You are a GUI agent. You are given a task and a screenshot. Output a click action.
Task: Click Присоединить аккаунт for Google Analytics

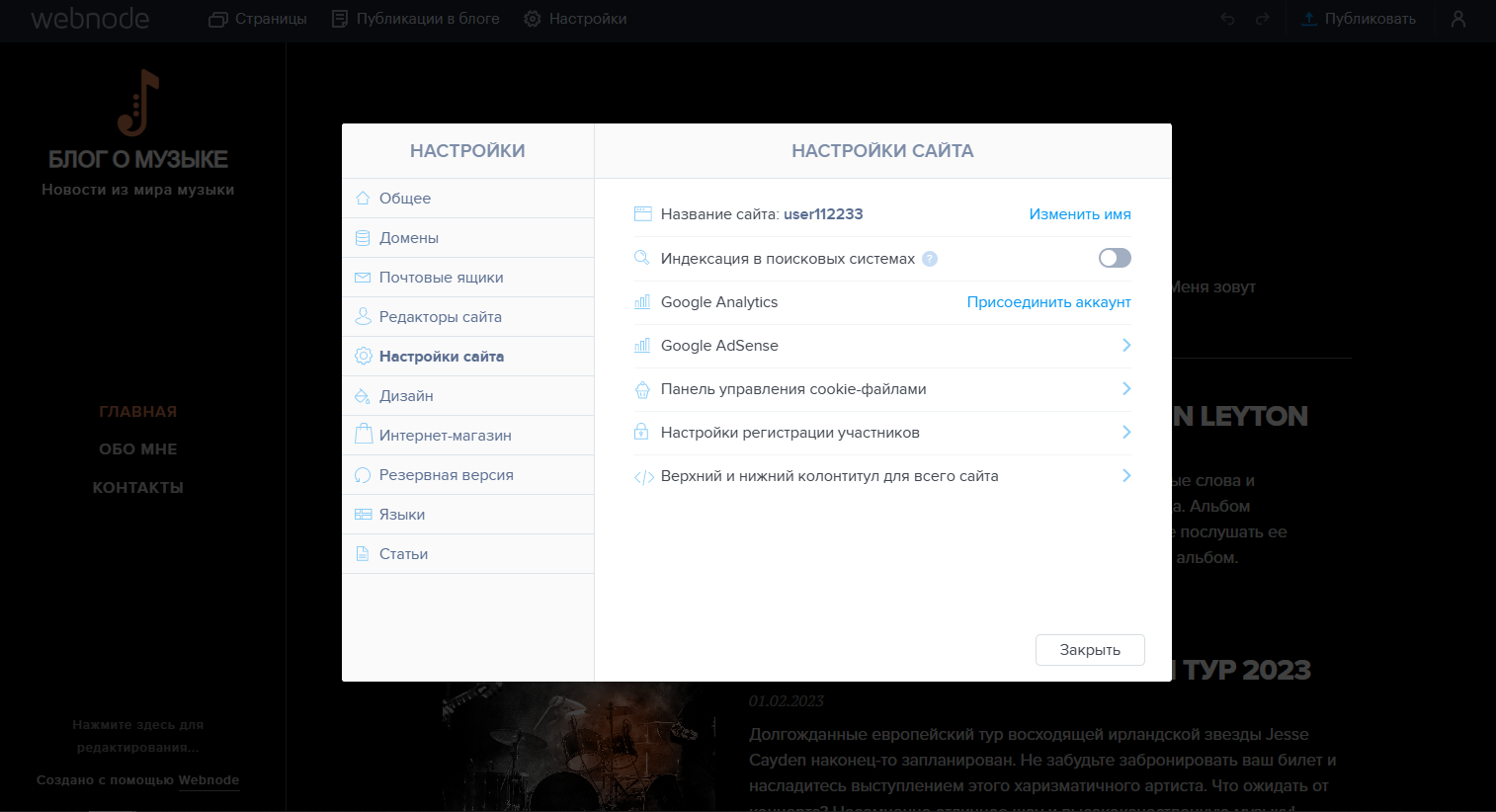pyautogui.click(x=1048, y=302)
